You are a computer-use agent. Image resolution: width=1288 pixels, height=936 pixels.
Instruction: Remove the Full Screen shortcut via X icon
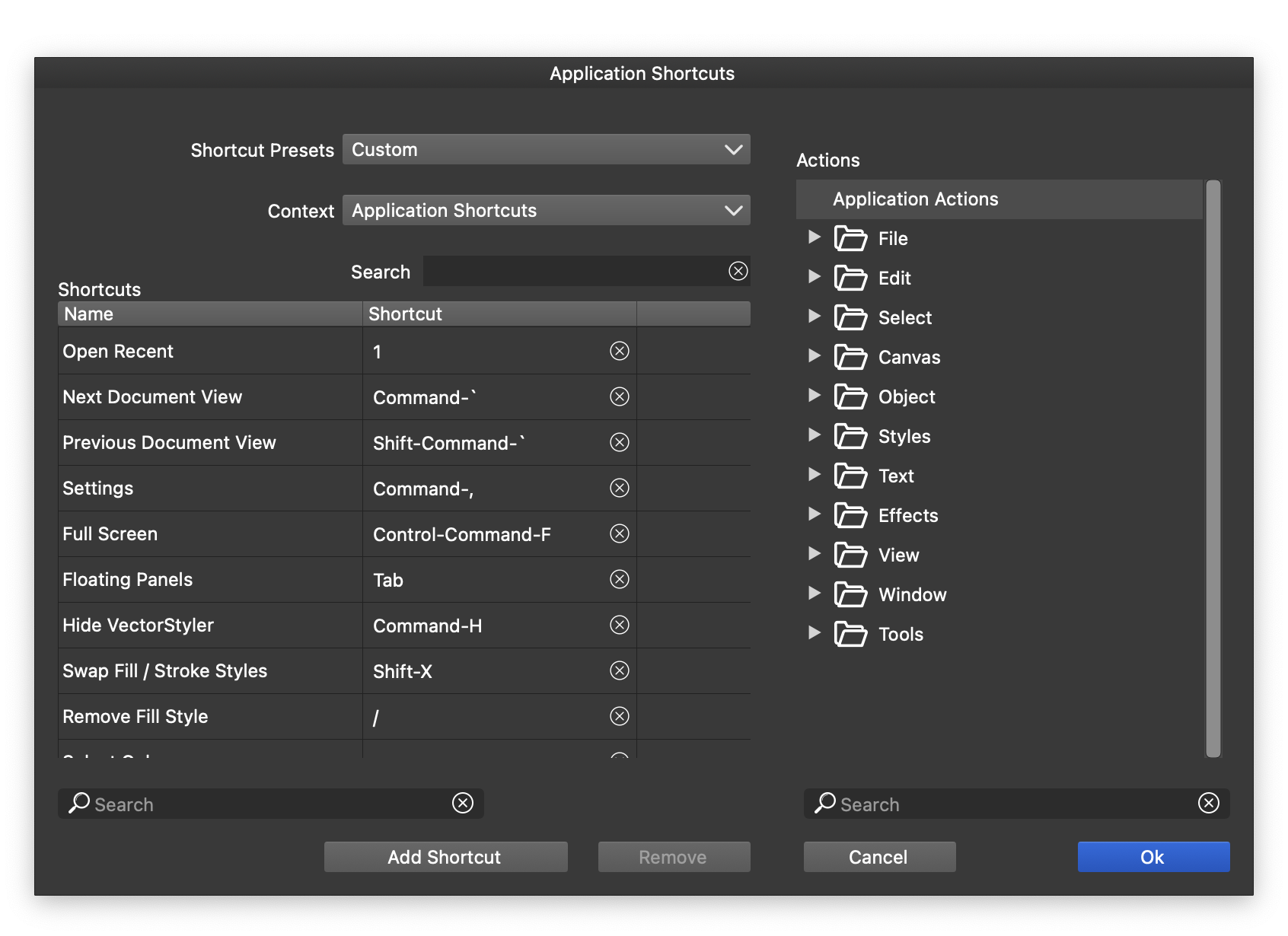(x=620, y=533)
